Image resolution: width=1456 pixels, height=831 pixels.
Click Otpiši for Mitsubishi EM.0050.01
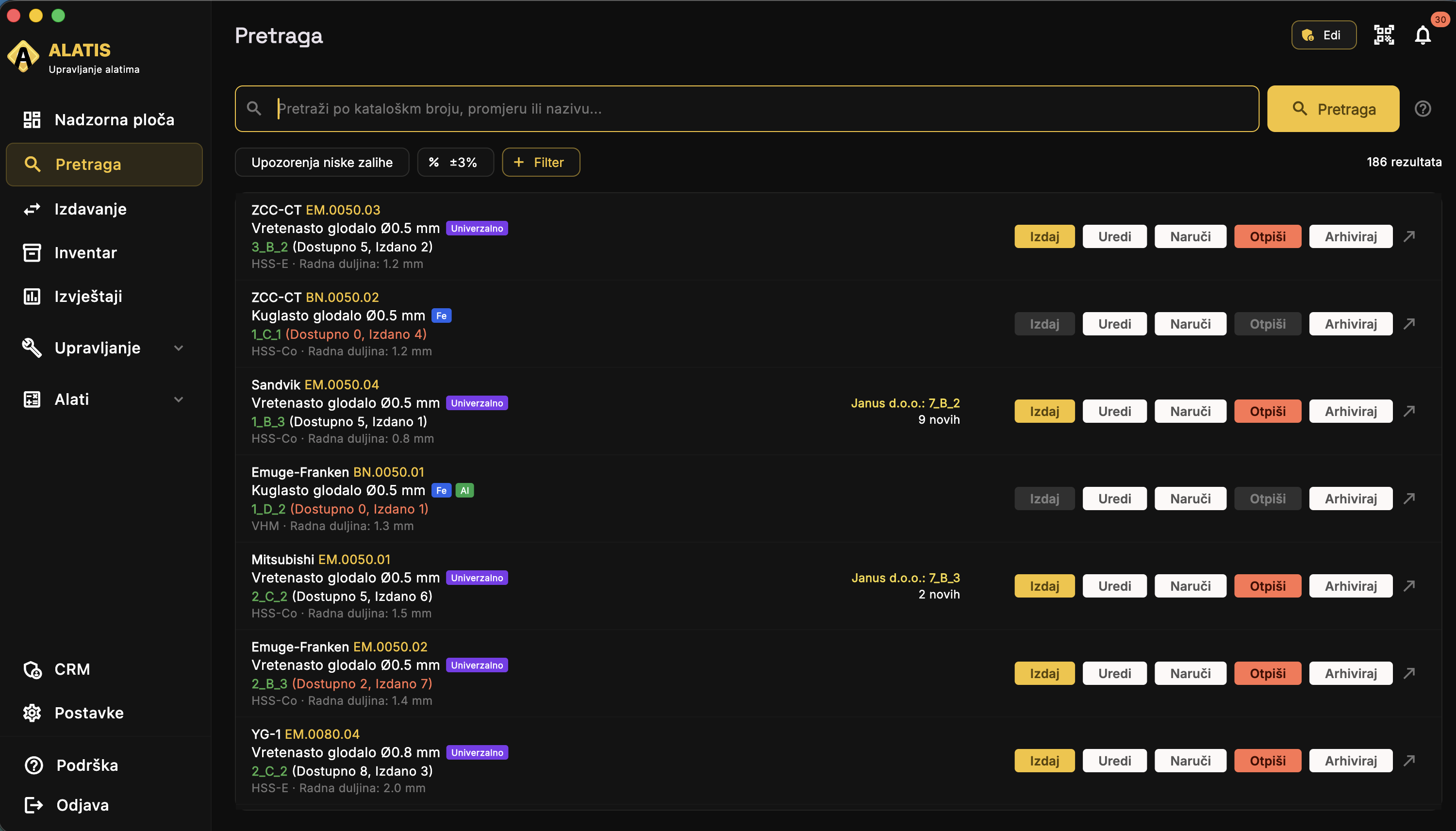pyautogui.click(x=1267, y=585)
